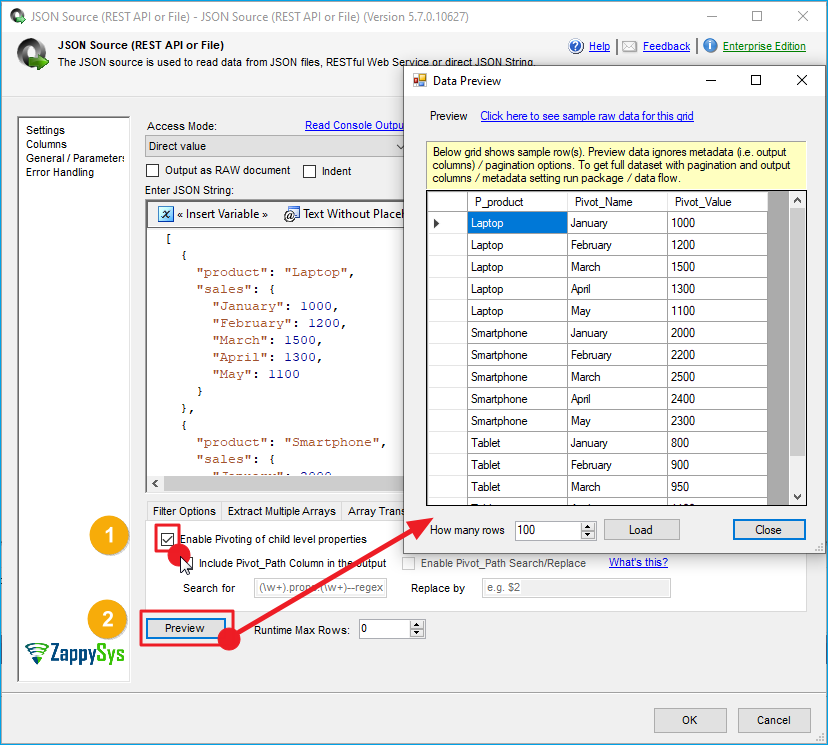Click the OK button

click(x=690, y=720)
